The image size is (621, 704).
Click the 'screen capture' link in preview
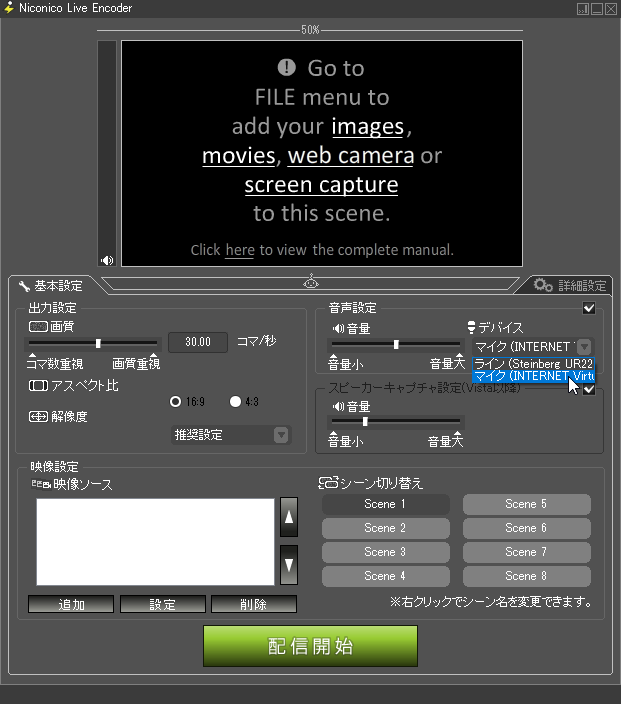pos(321,185)
